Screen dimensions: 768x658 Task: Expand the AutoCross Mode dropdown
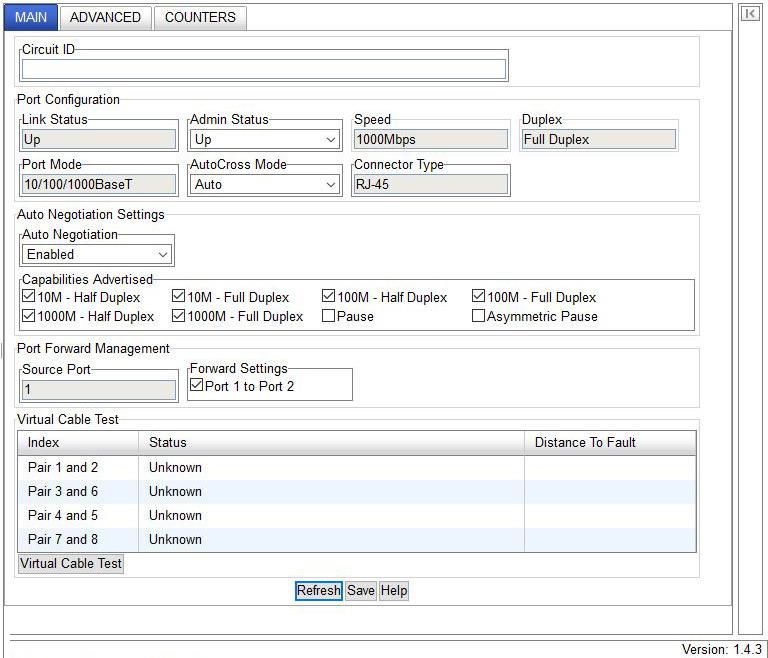click(265, 184)
